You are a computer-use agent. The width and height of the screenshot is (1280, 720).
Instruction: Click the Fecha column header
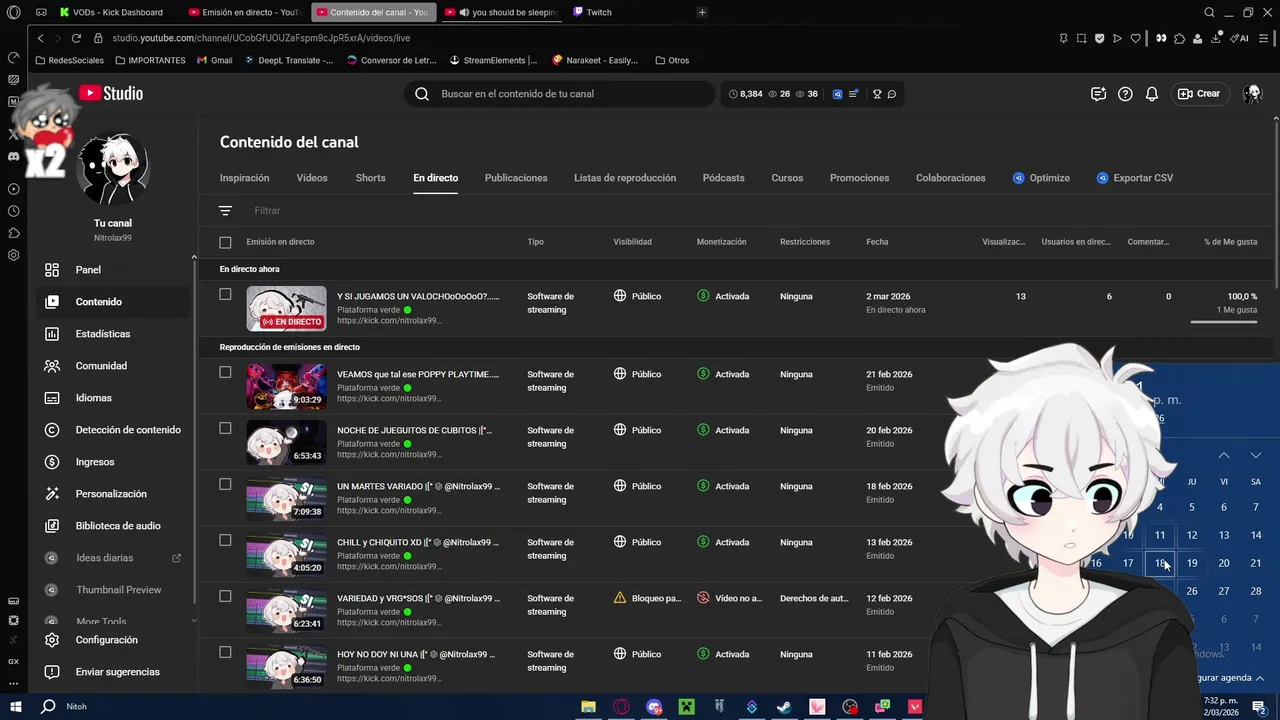click(877, 242)
